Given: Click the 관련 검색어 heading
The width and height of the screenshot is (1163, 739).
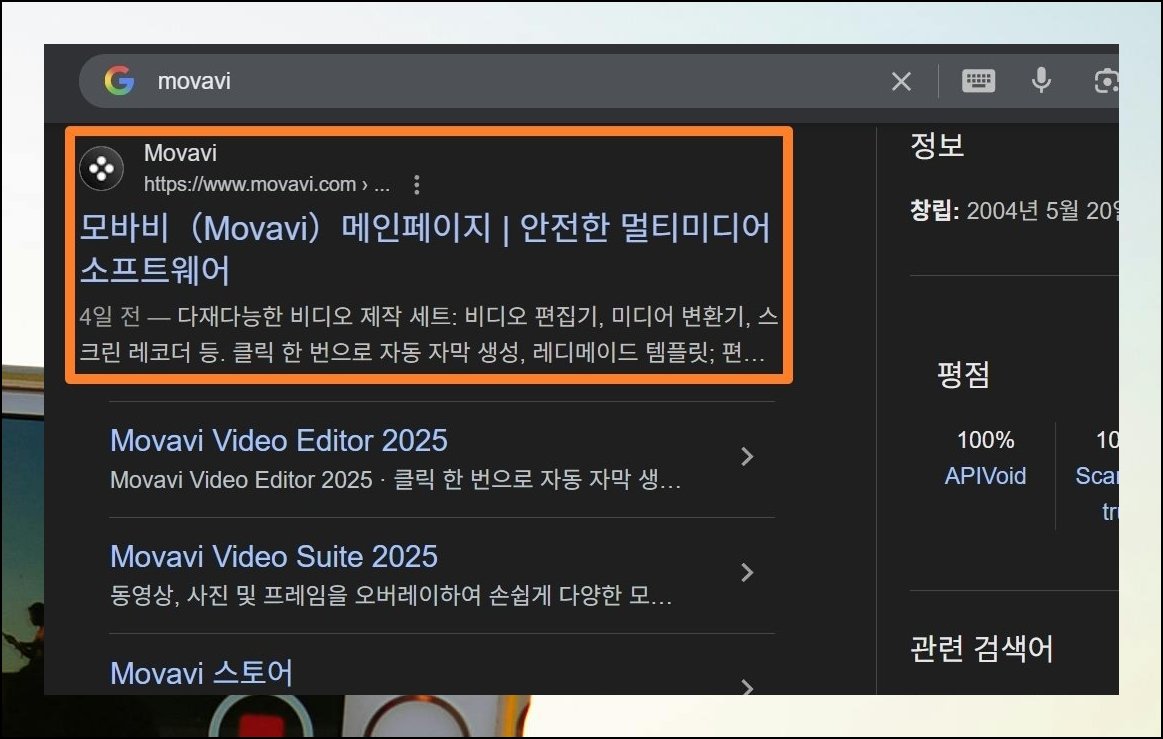Looking at the screenshot, I should click(x=981, y=649).
